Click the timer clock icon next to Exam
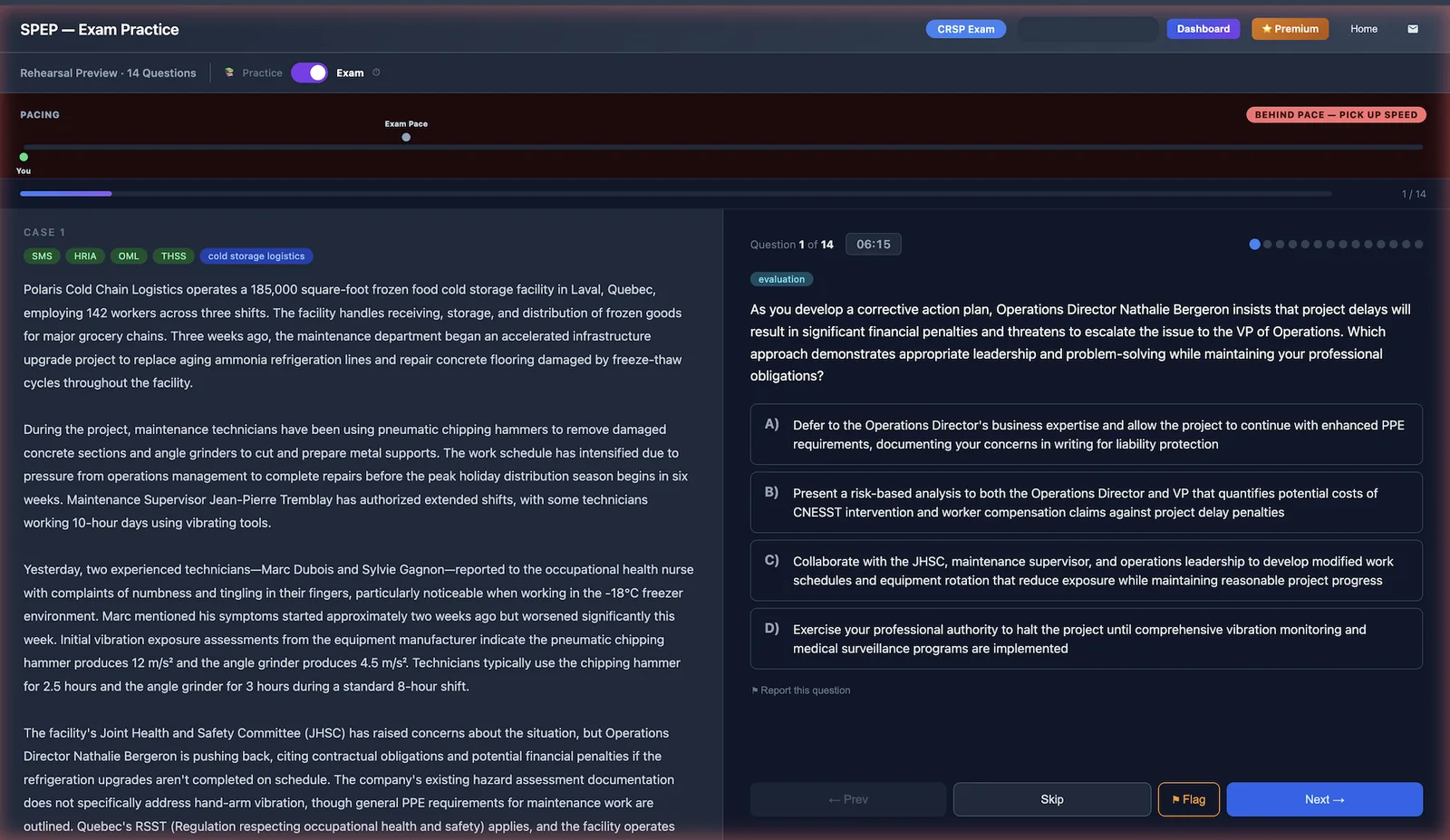The width and height of the screenshot is (1450, 840). coord(376,72)
